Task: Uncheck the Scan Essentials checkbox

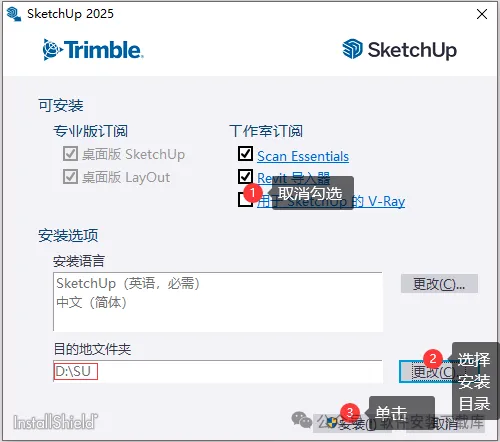Action: click(x=245, y=154)
